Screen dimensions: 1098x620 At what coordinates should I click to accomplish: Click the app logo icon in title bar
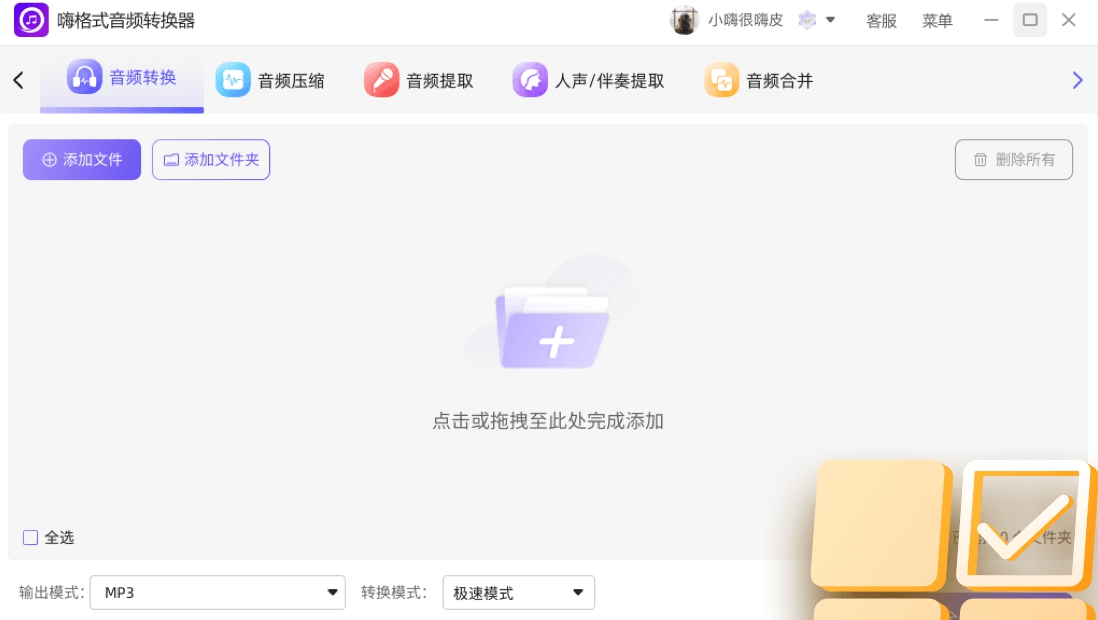[x=31, y=20]
